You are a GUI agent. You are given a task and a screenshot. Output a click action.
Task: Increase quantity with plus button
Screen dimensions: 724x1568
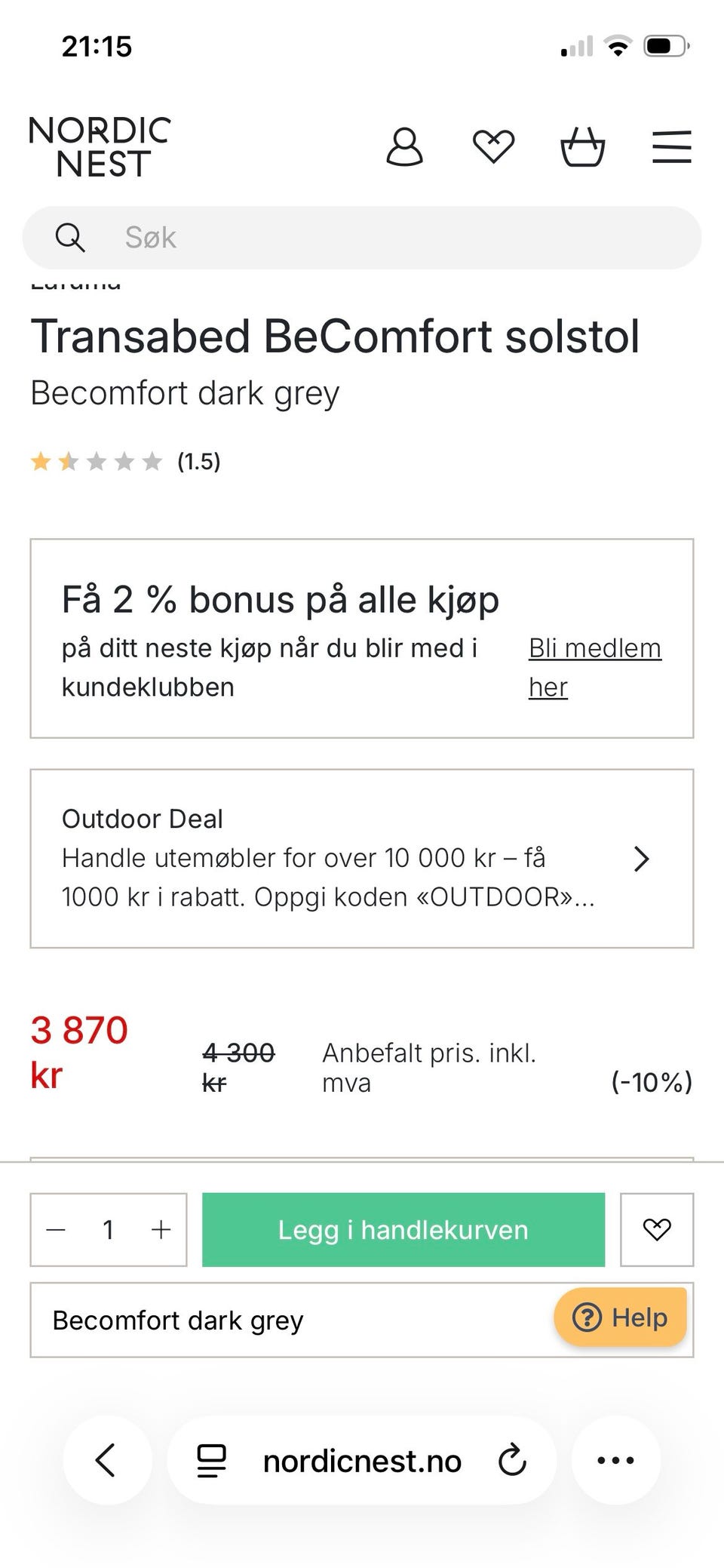pyautogui.click(x=161, y=1230)
